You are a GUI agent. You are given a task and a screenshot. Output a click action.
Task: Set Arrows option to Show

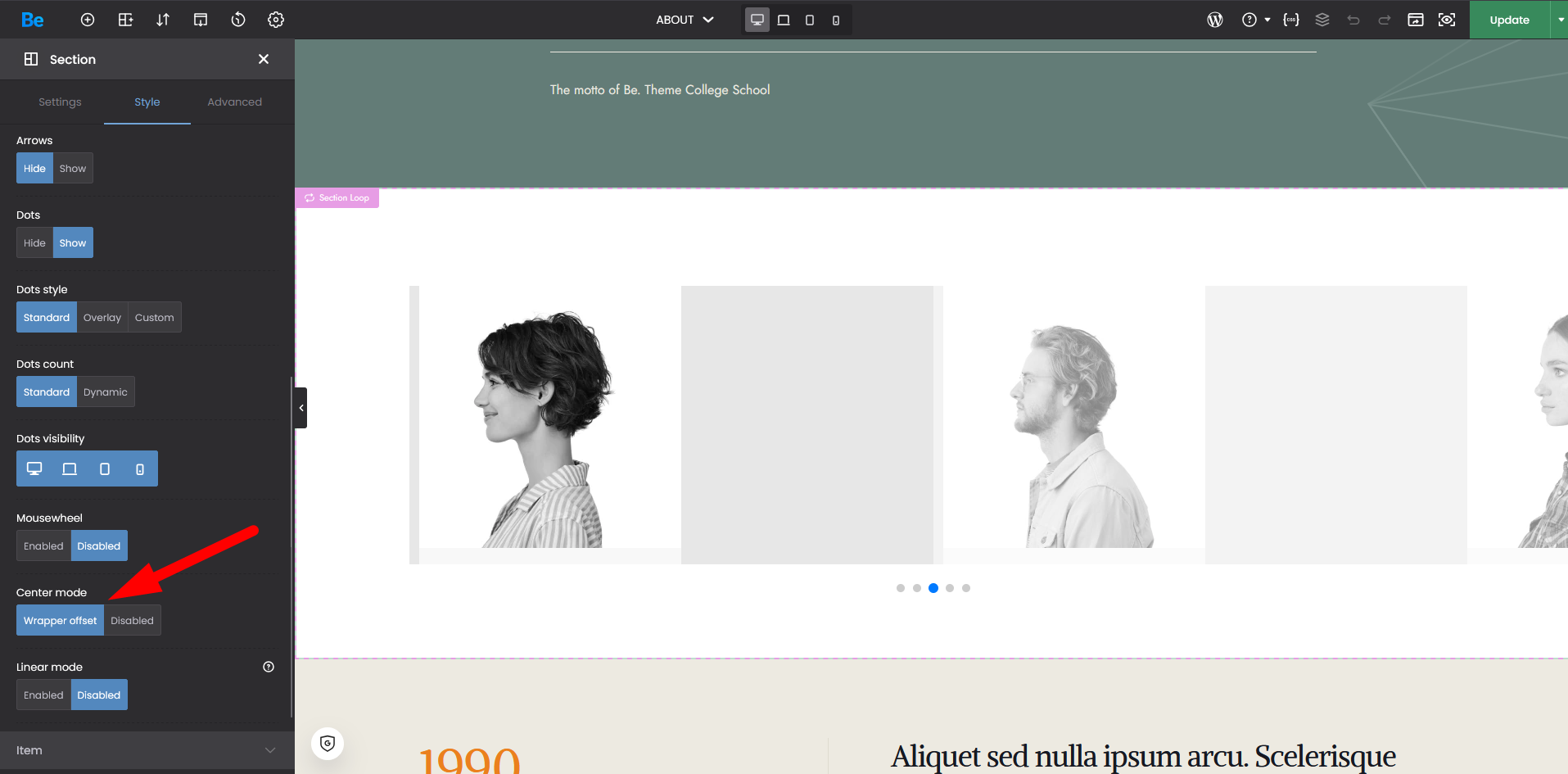tap(73, 169)
